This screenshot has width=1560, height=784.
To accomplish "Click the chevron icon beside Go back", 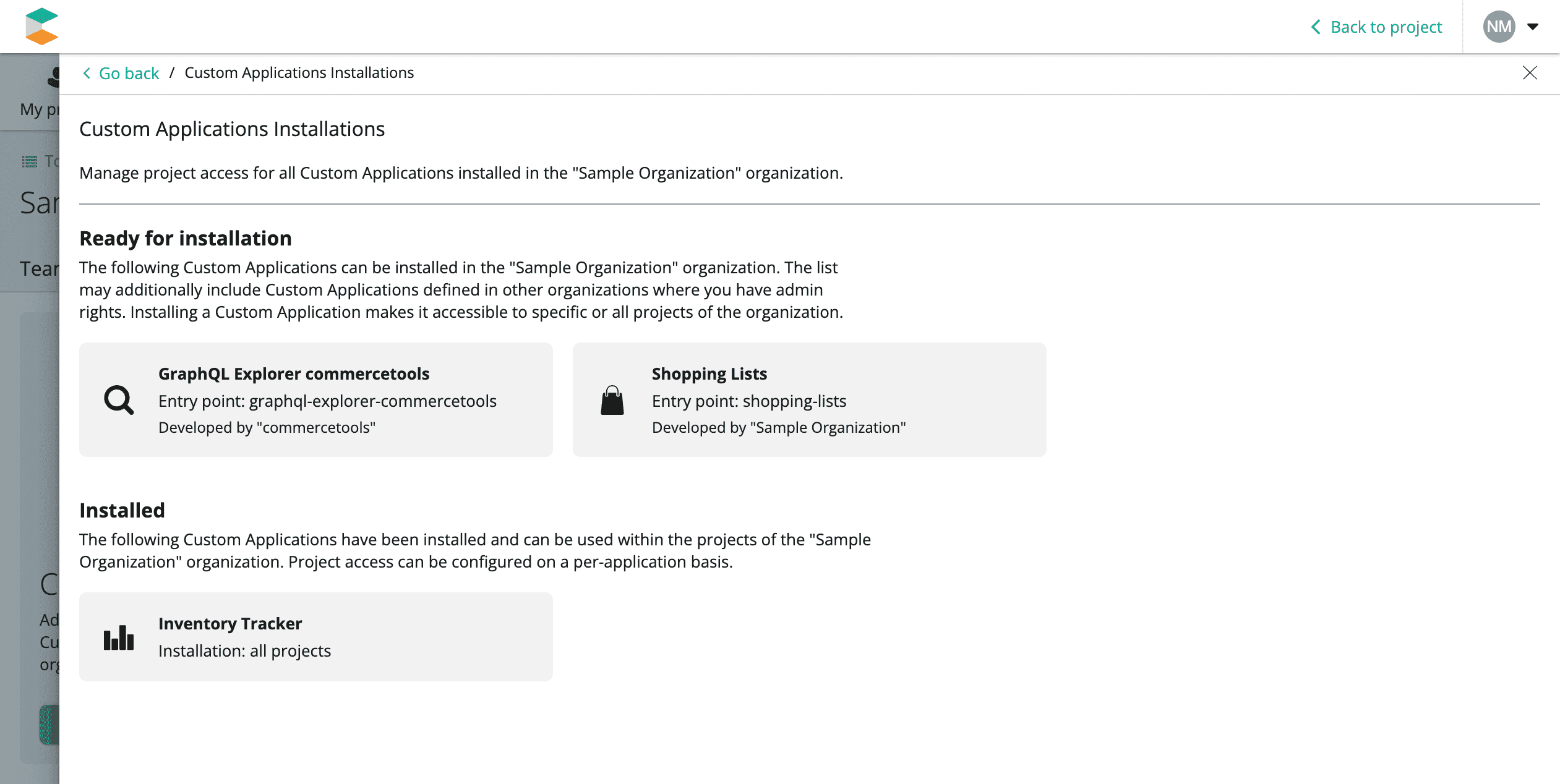I will [x=87, y=73].
